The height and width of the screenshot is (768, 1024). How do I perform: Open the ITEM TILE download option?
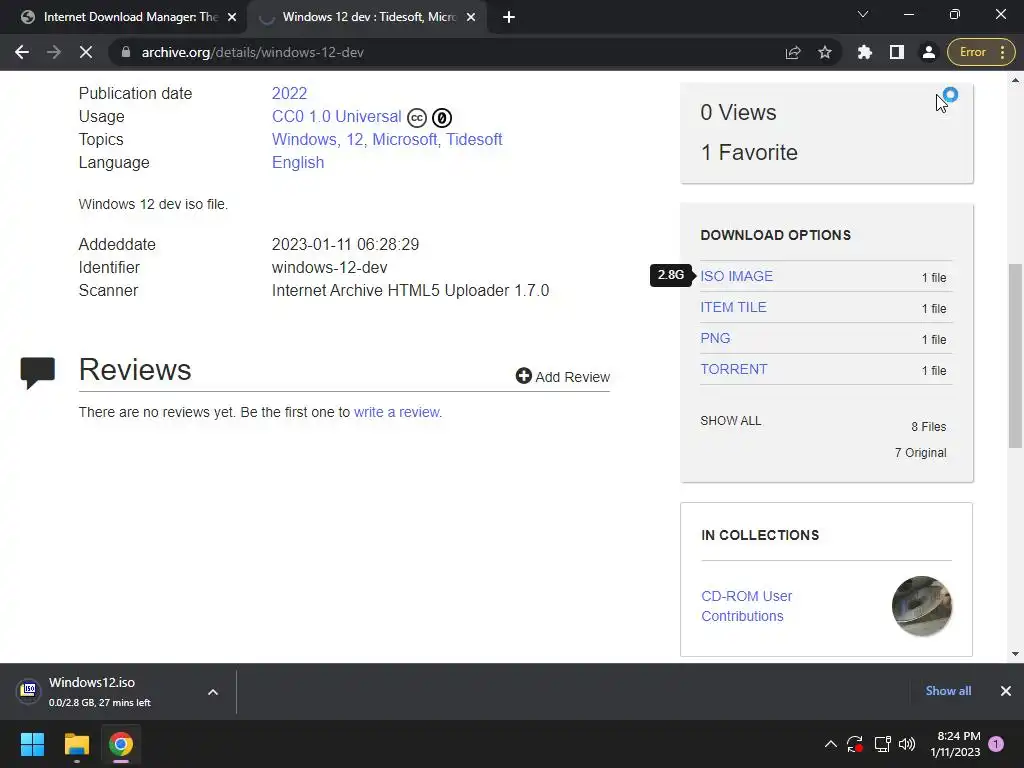(x=733, y=307)
